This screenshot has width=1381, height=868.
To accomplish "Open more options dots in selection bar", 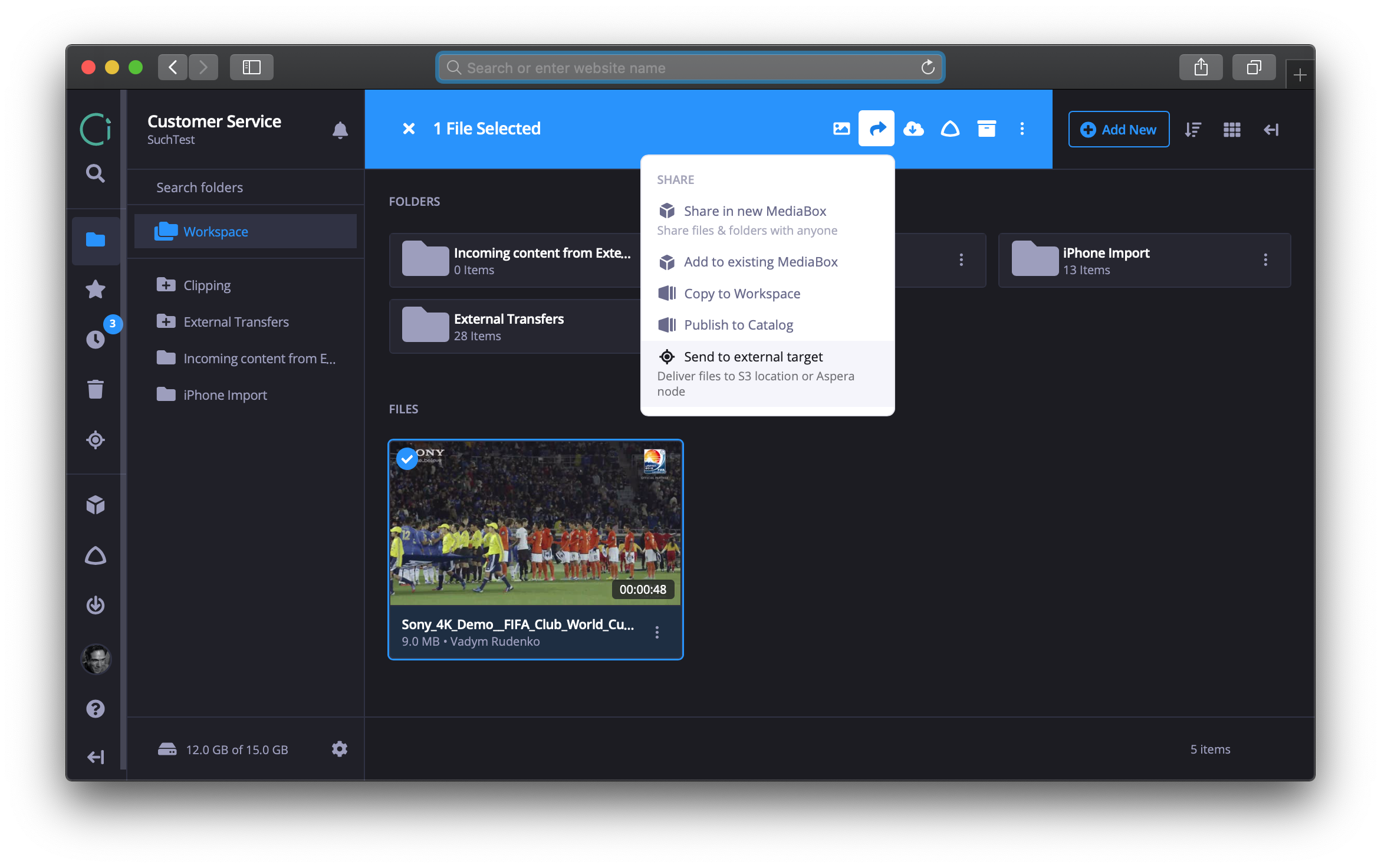I will click(1022, 129).
